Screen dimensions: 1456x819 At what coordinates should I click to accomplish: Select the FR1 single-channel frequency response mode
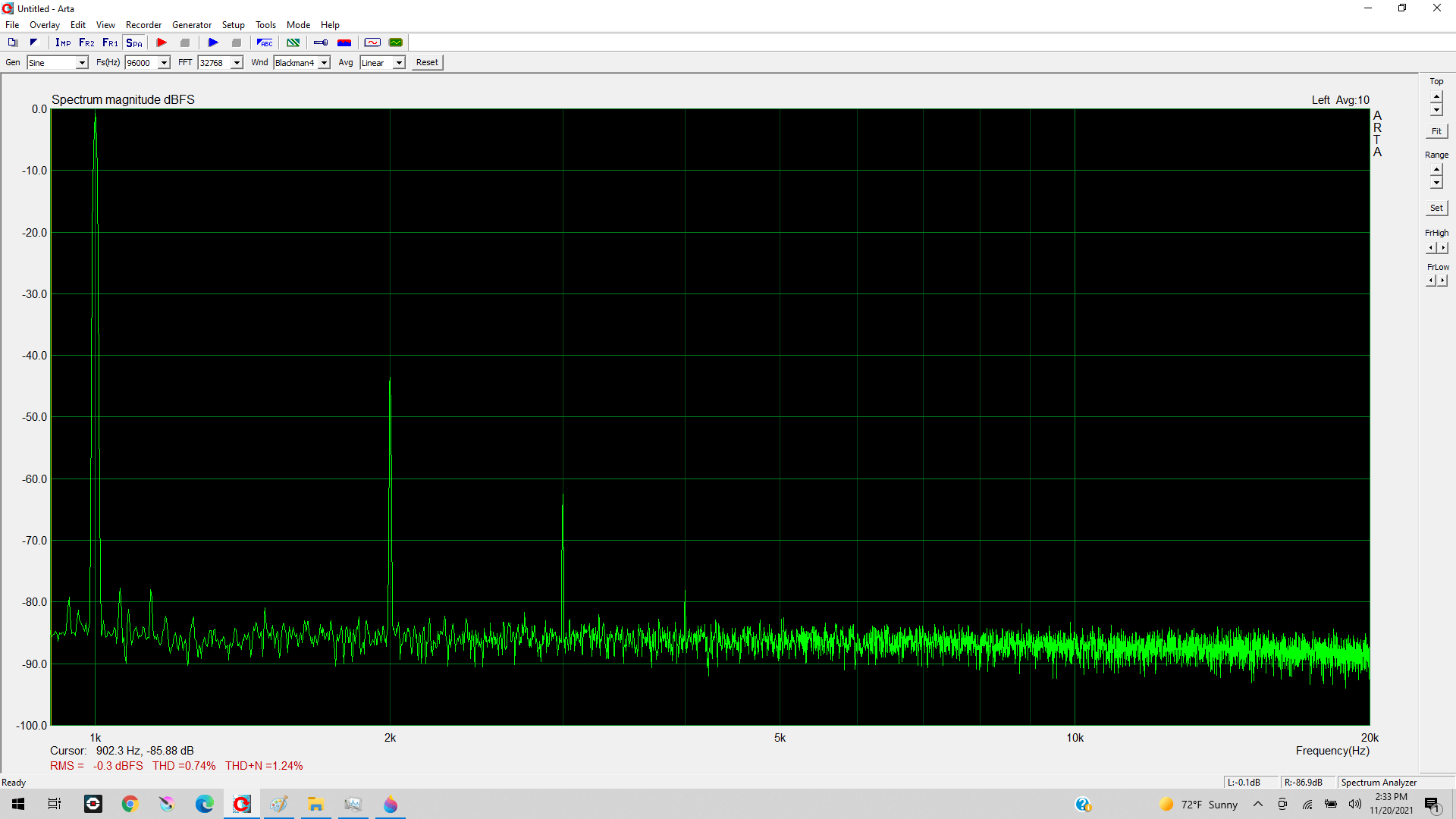[110, 42]
